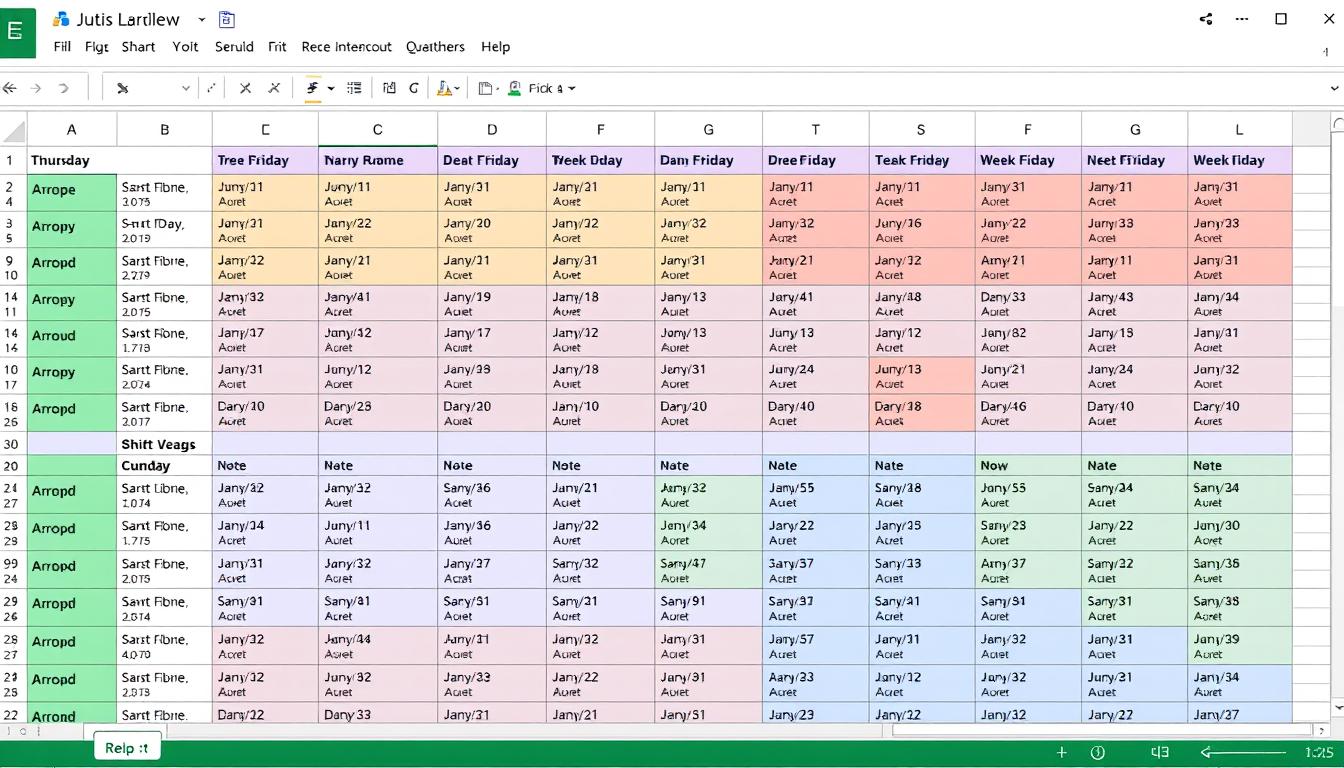Click the insert table icon in toolbar
This screenshot has height=768, width=1344.
(x=389, y=88)
